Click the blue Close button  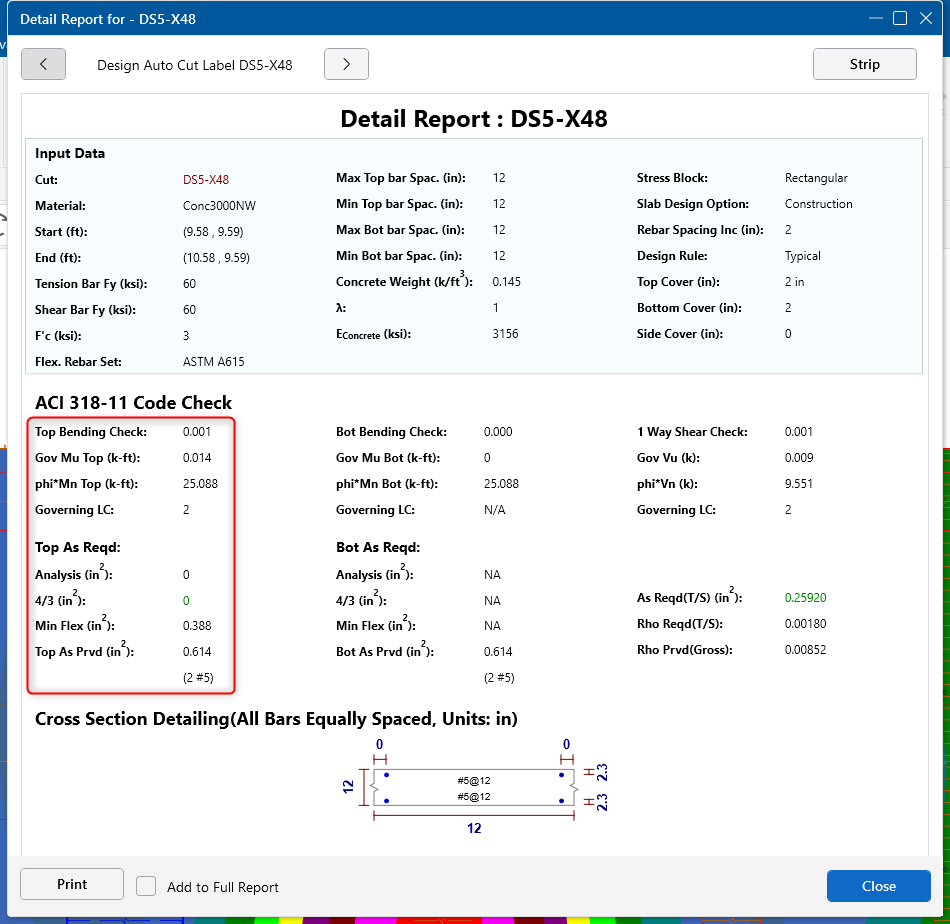(x=878, y=886)
